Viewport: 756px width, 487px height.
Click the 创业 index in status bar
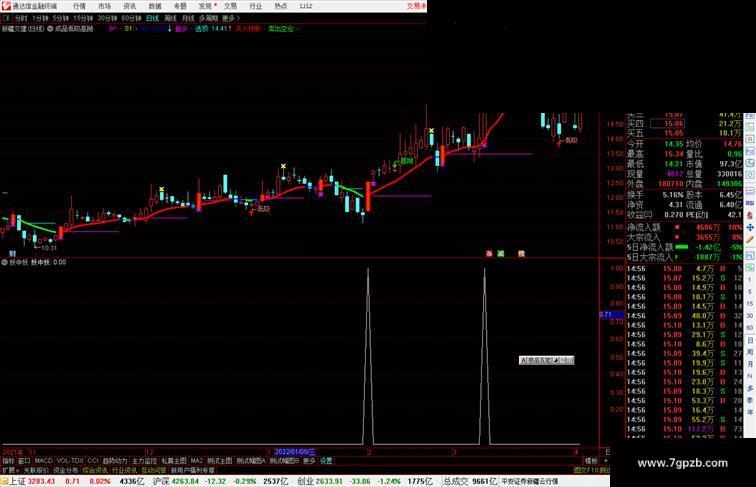[305, 481]
